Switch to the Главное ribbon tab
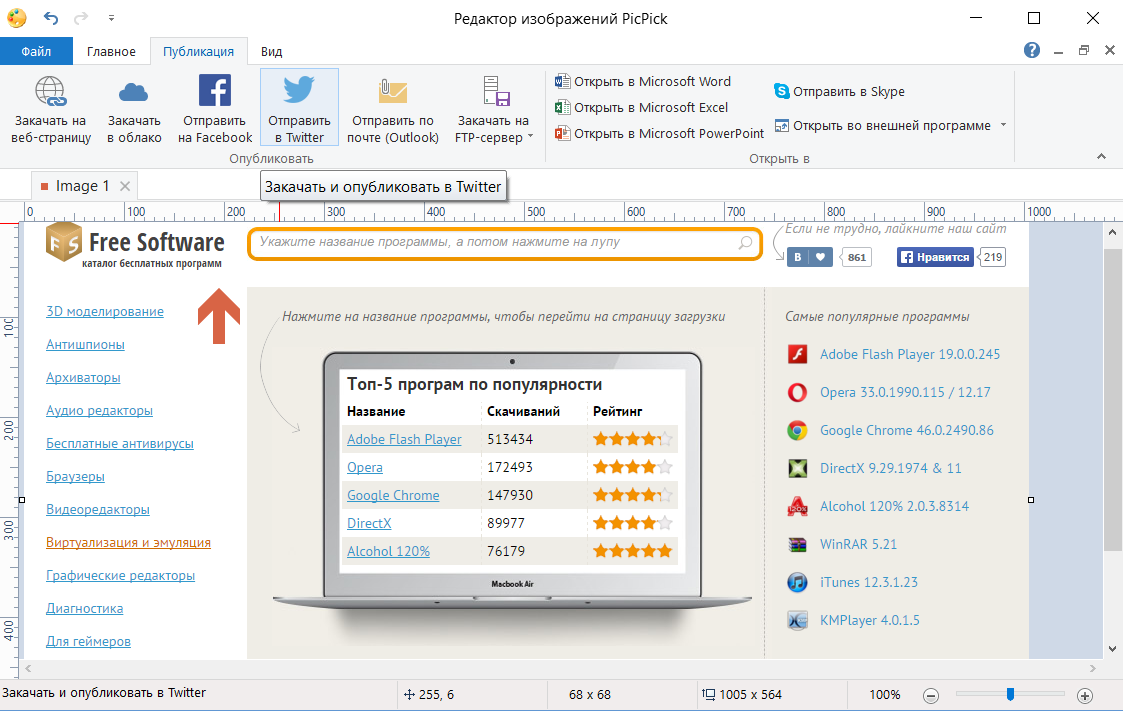 [x=111, y=51]
